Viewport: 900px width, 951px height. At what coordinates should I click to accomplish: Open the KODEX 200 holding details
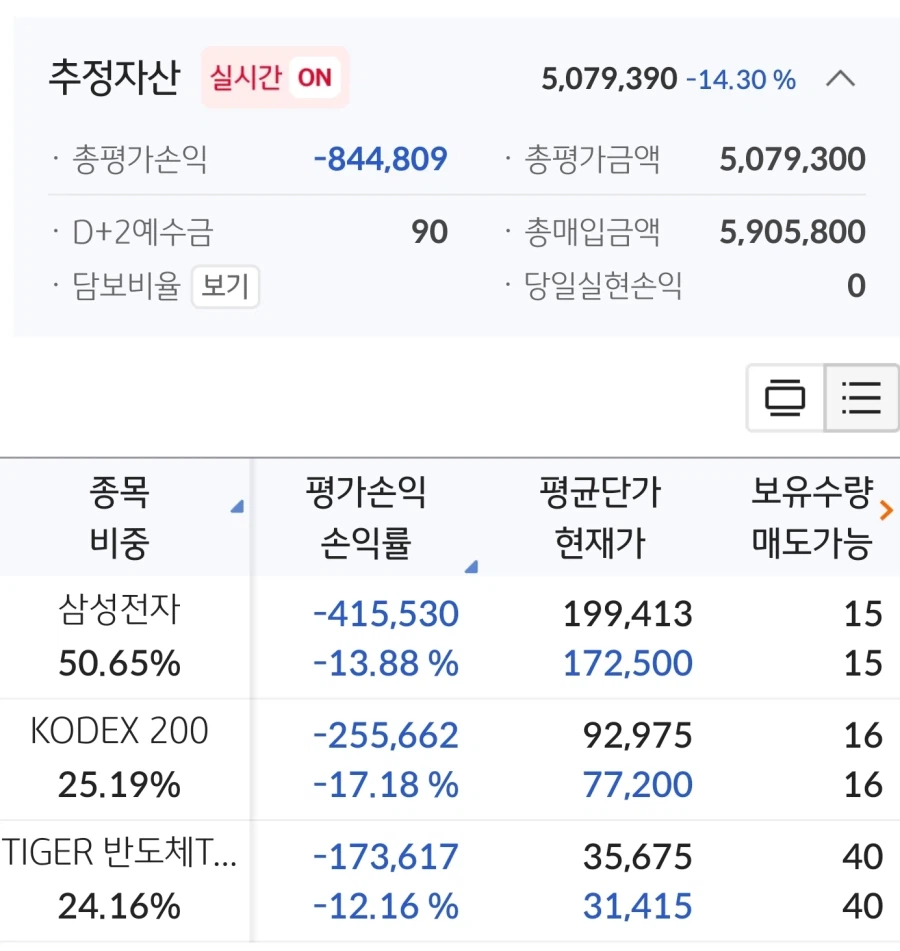(x=120, y=758)
